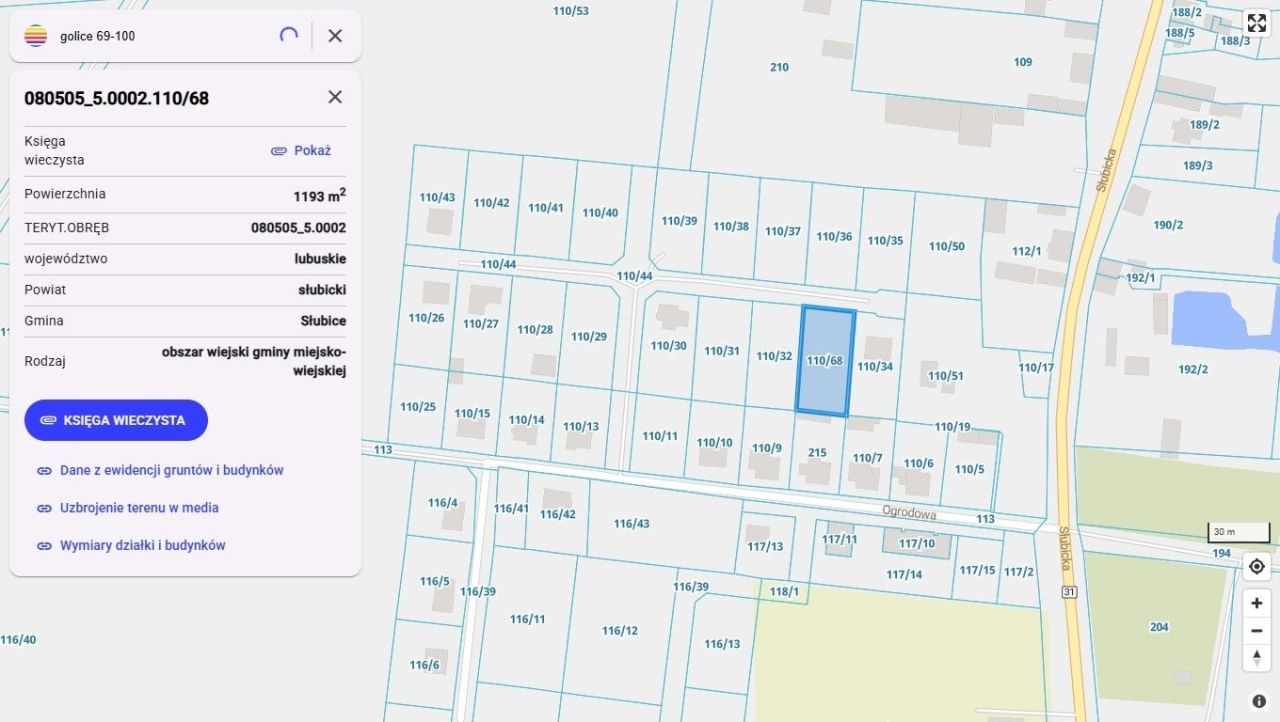Select parcel 110/50 on the map
Screen dimensions: 1280x722
click(947, 246)
